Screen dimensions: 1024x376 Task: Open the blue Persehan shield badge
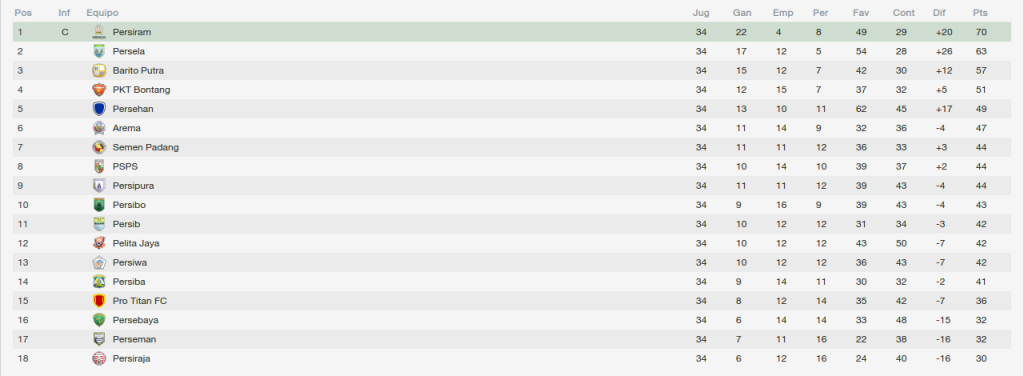point(99,109)
